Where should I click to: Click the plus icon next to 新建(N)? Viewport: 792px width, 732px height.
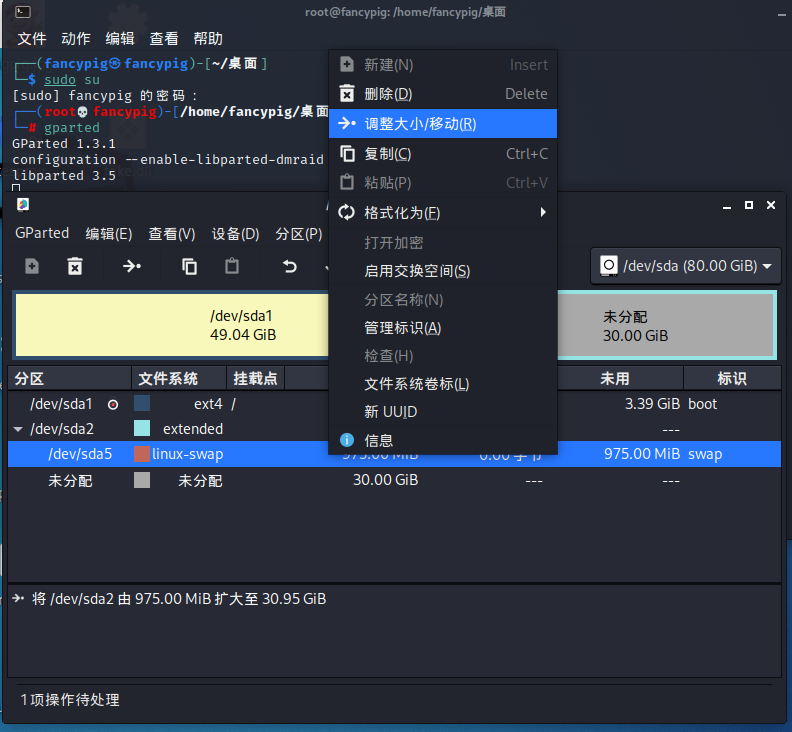pyautogui.click(x=347, y=64)
